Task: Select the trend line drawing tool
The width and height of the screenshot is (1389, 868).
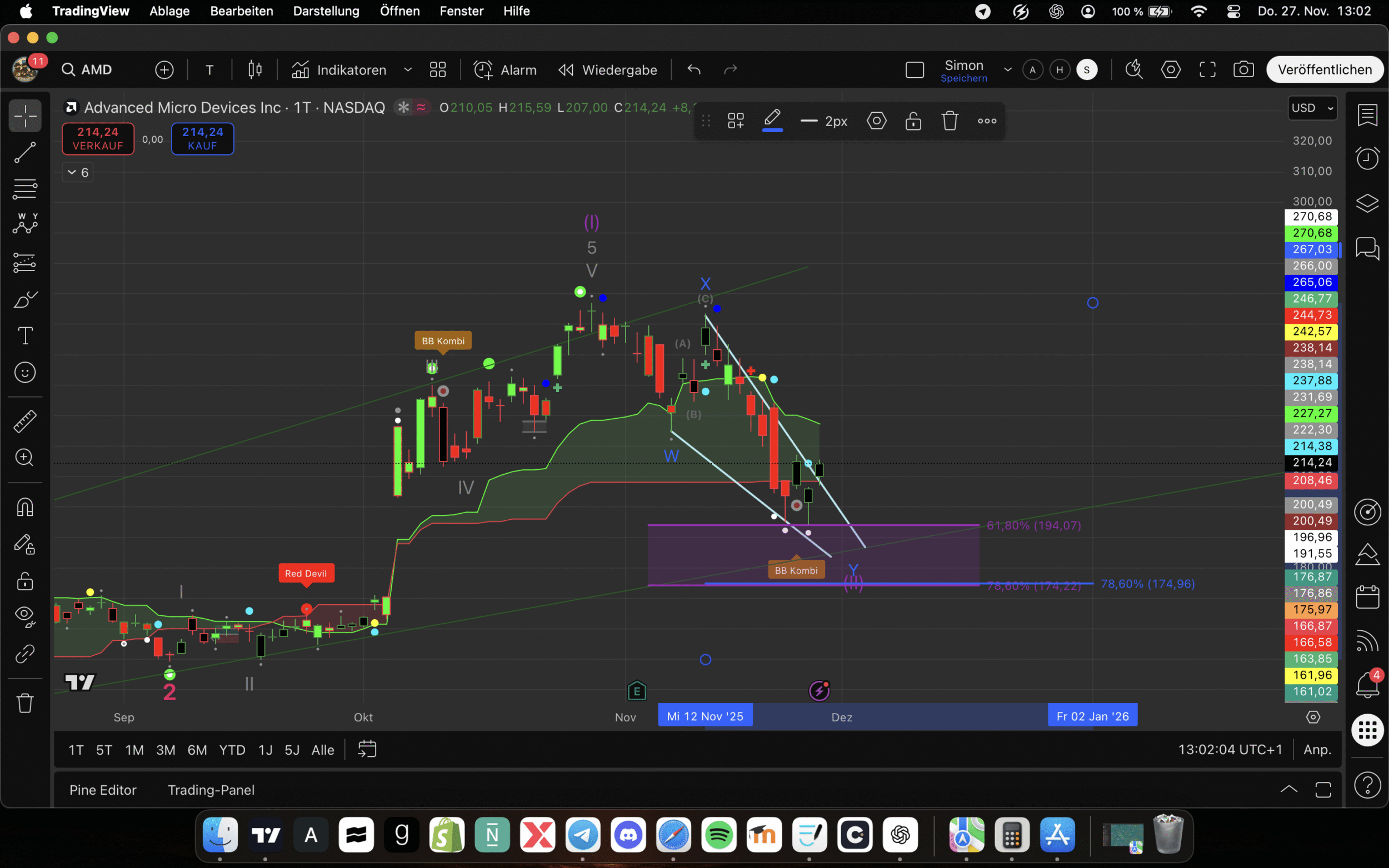Action: [x=24, y=153]
